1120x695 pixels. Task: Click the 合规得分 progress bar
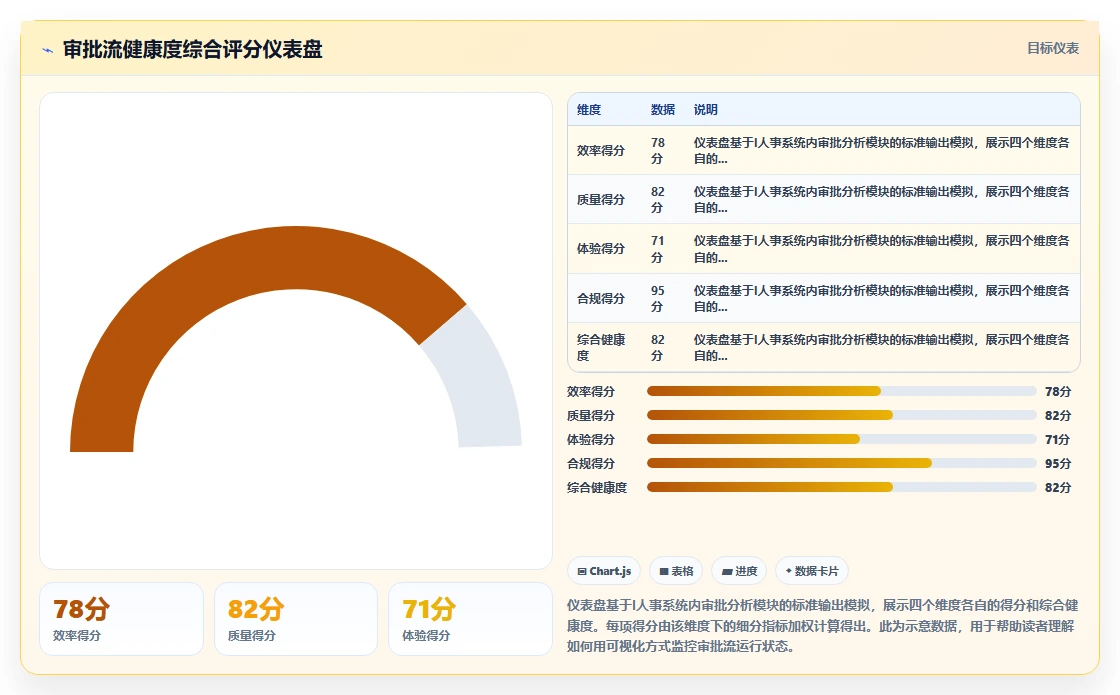(x=841, y=463)
